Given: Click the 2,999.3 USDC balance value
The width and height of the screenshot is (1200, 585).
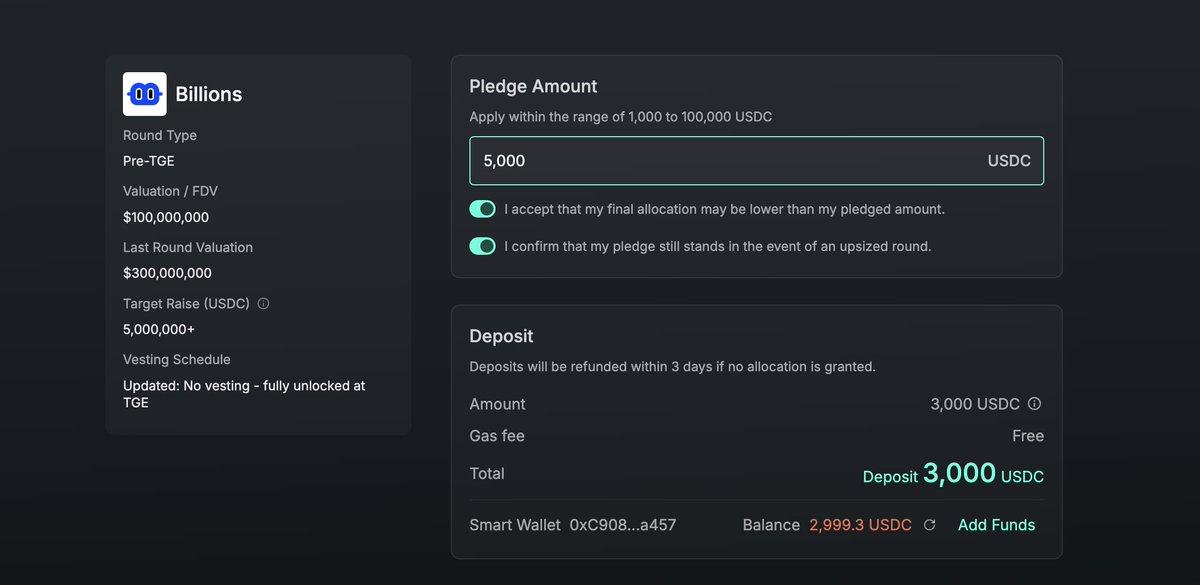Looking at the screenshot, I should (x=860, y=525).
